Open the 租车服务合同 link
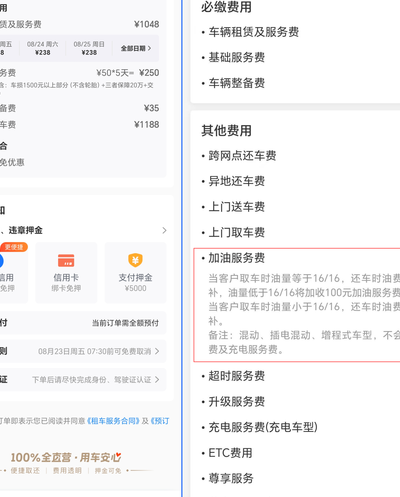Viewport: 400px width, 497px height. [x=113, y=421]
